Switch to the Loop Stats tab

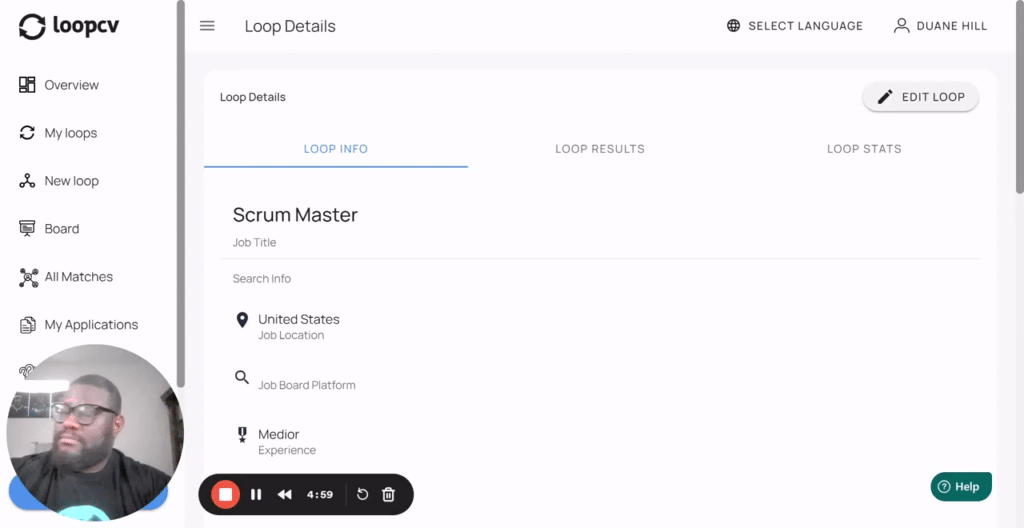[x=864, y=149]
